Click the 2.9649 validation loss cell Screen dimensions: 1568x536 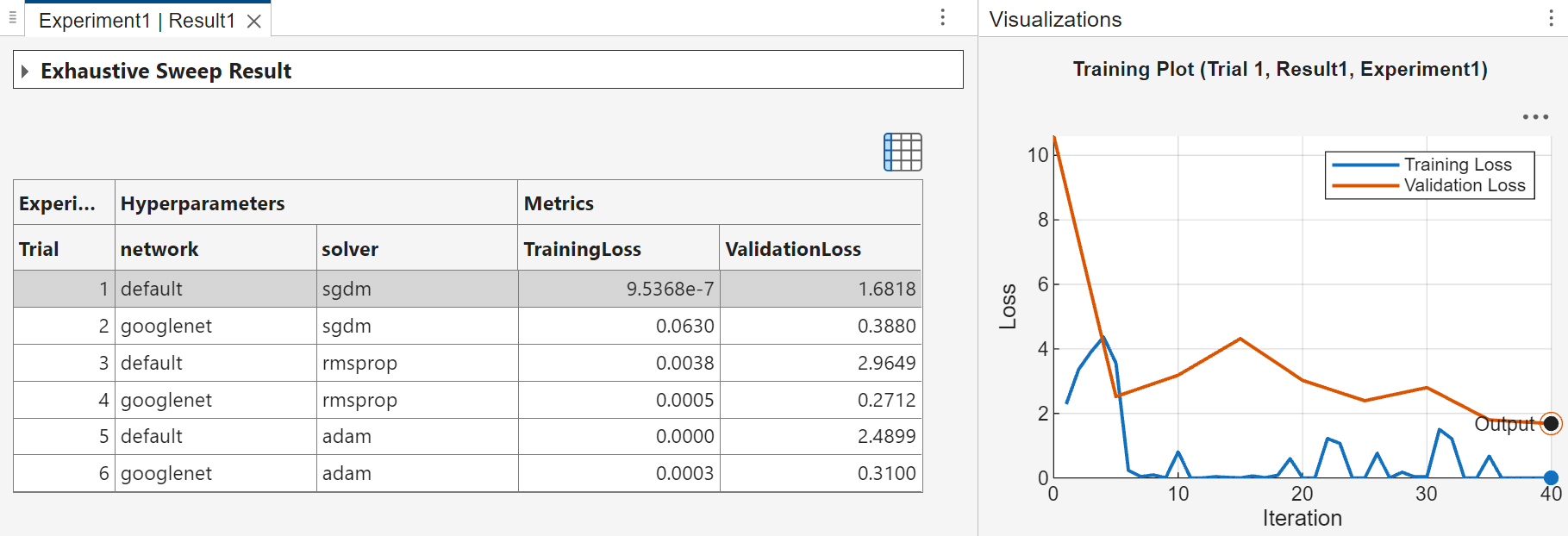[821, 363]
